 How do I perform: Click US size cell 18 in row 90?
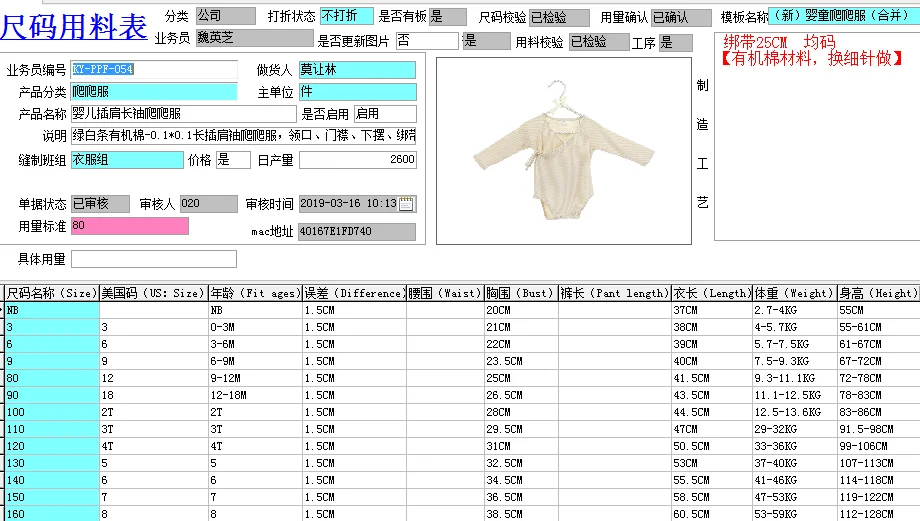[154, 395]
